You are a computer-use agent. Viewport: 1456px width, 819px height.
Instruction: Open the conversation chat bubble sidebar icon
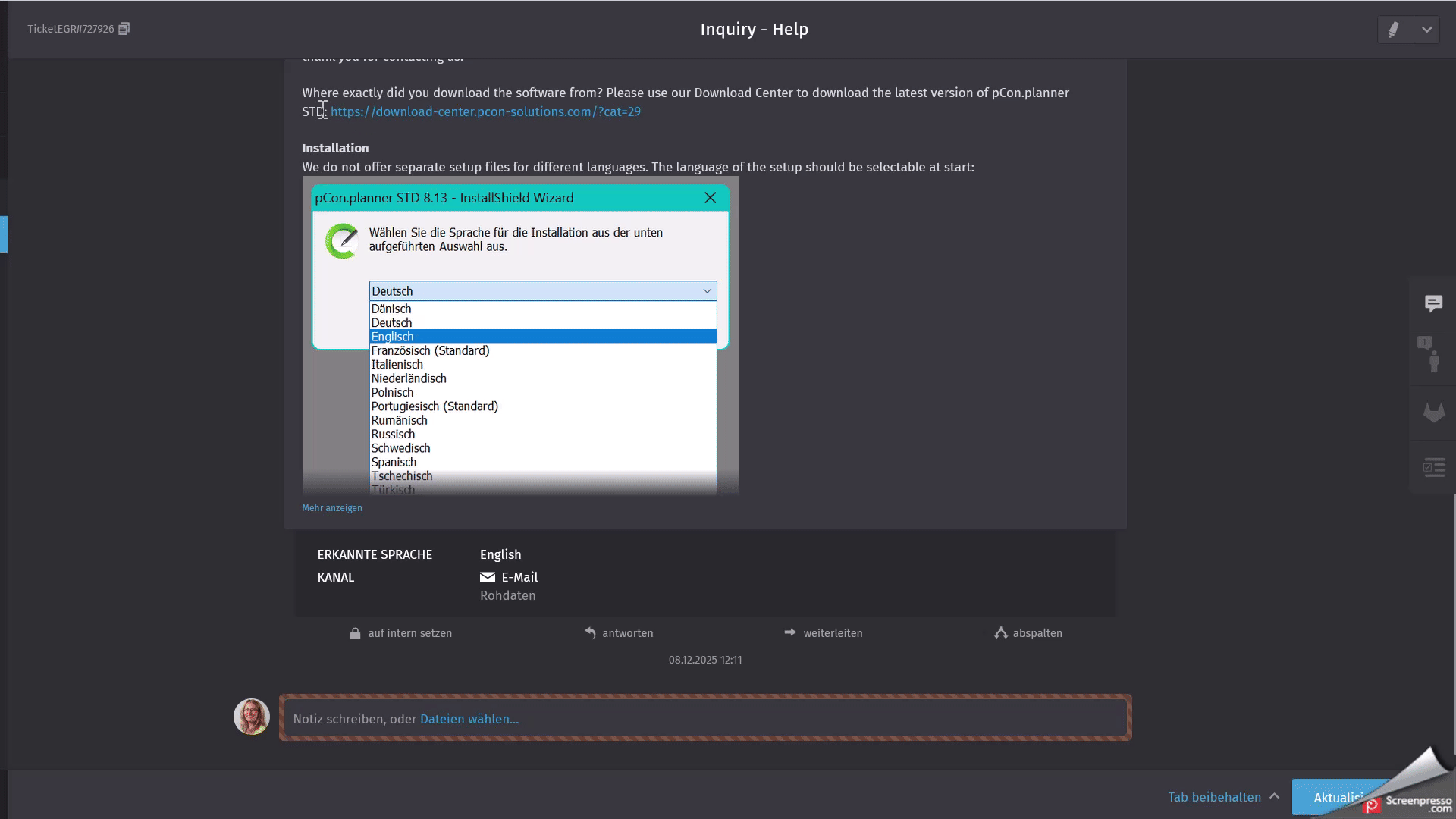click(1432, 304)
